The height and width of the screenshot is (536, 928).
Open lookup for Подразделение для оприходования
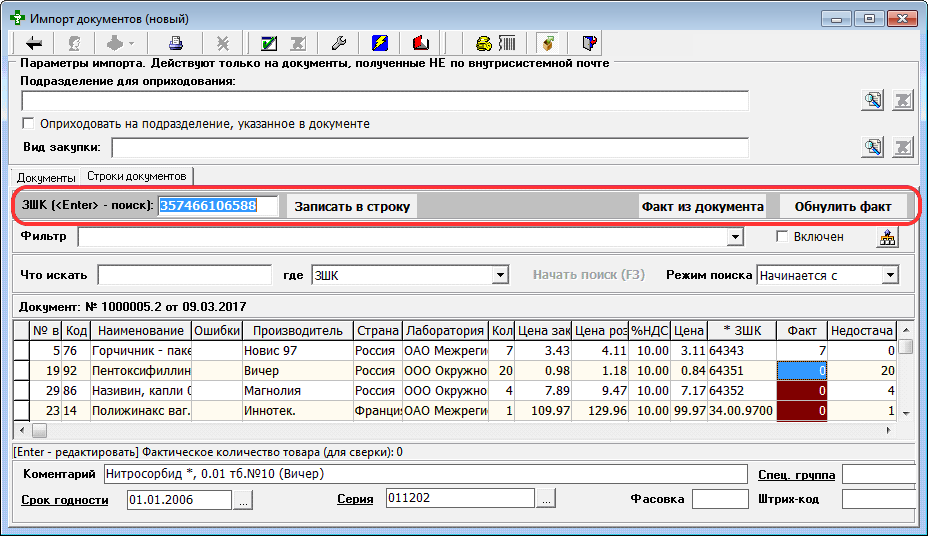coord(873,100)
